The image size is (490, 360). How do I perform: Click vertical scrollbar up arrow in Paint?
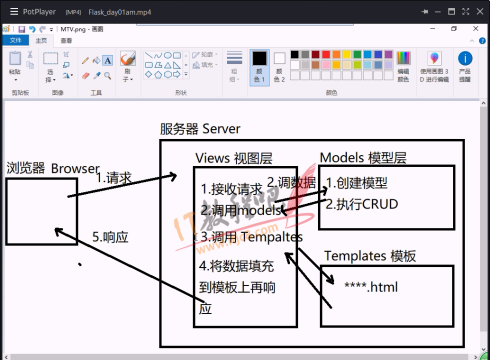point(483,103)
